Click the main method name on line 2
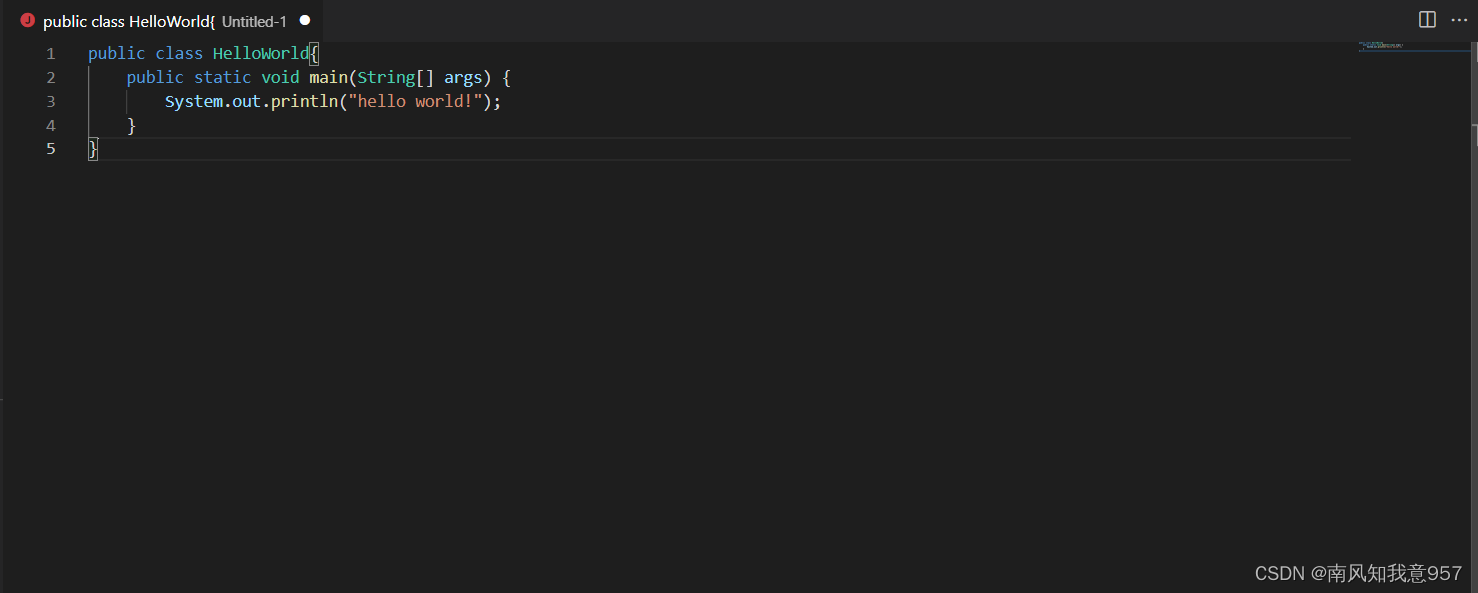This screenshot has width=1478, height=593. tap(328, 77)
